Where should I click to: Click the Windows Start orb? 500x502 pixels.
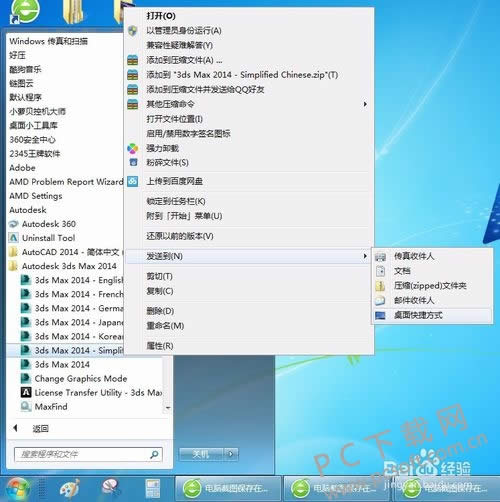pyautogui.click(x=17, y=489)
